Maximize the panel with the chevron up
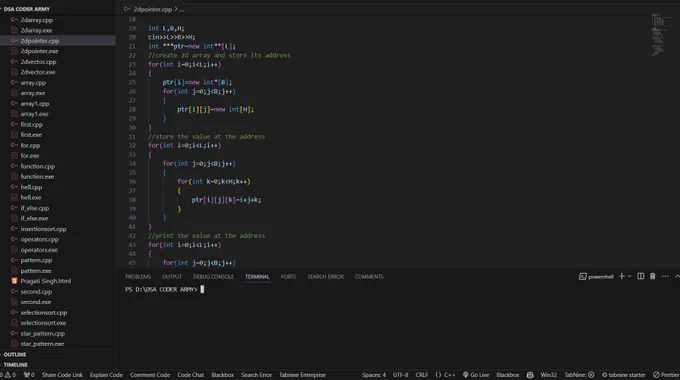 677,276
